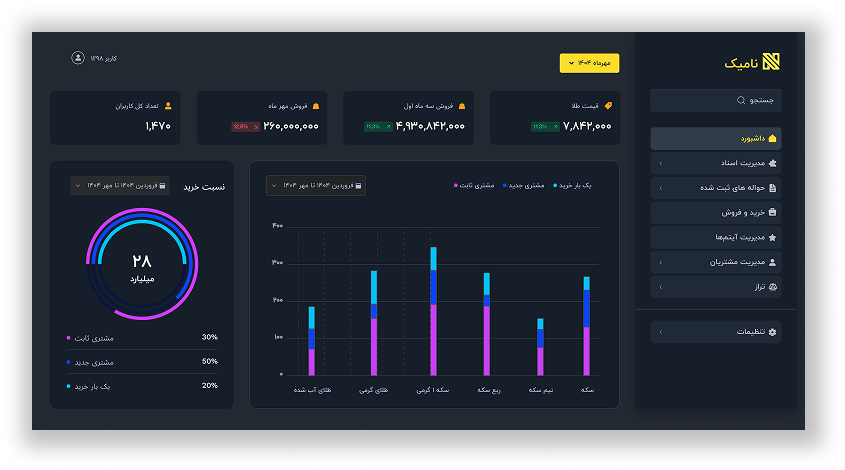Click the user profile avatar icon
The width and height of the screenshot is (845, 470).
78,58
